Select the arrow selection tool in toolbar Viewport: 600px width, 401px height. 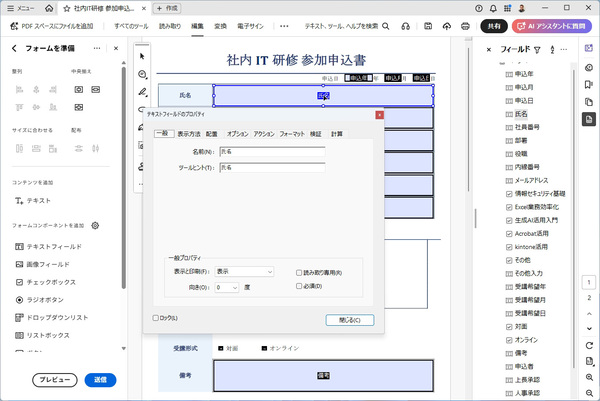coord(142,56)
